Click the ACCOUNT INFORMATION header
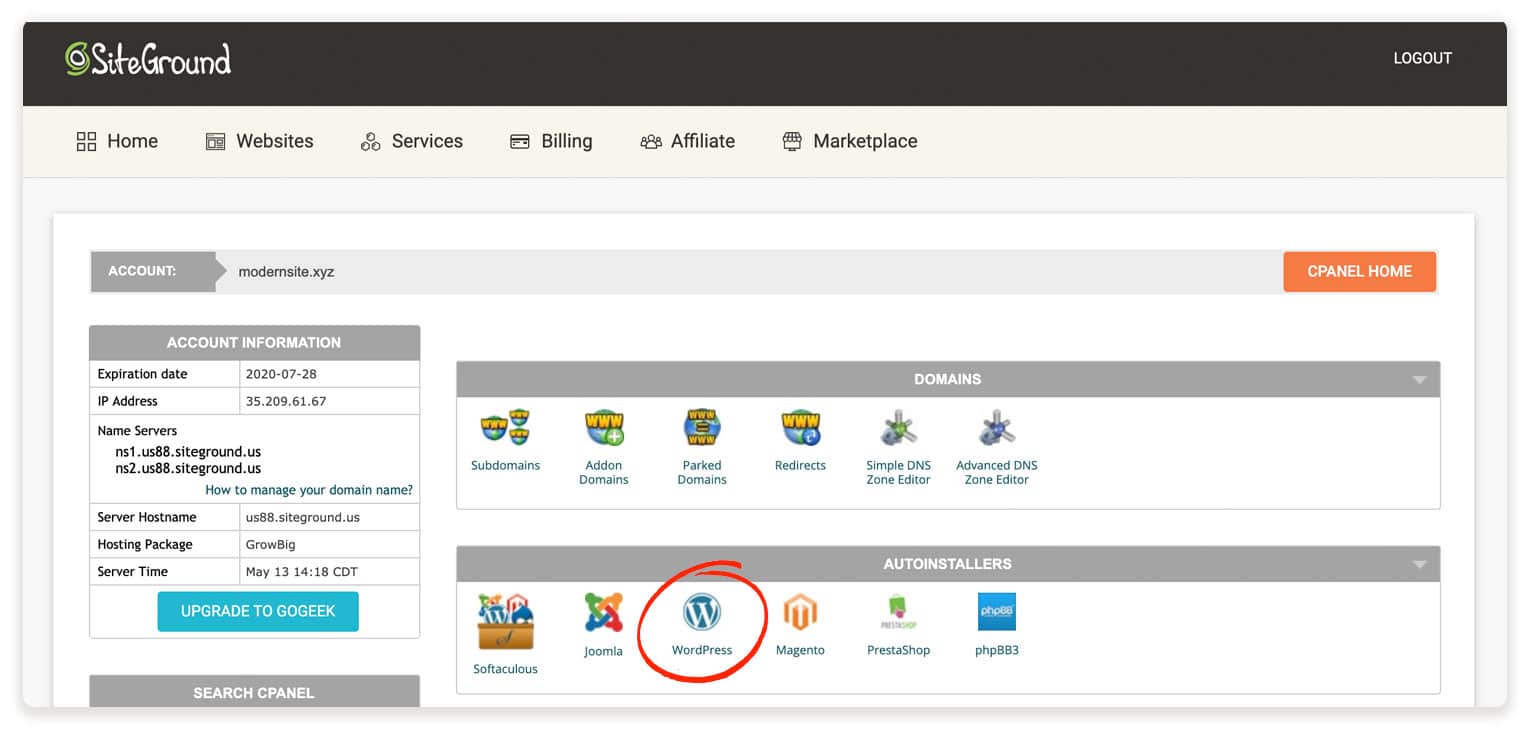Screen dimensions: 1536x737 254,342
